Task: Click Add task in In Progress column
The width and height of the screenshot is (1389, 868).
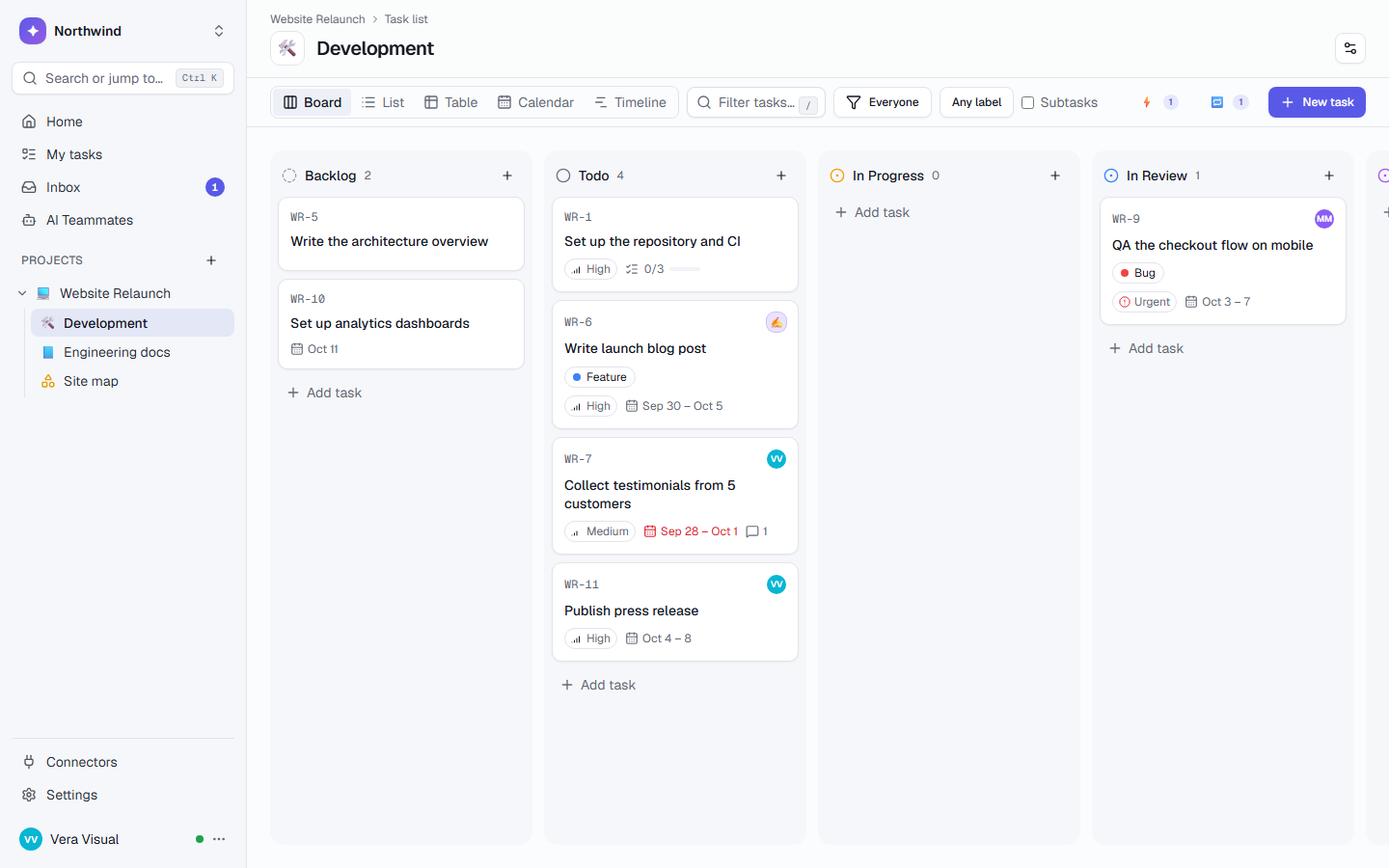Action: [x=873, y=212]
